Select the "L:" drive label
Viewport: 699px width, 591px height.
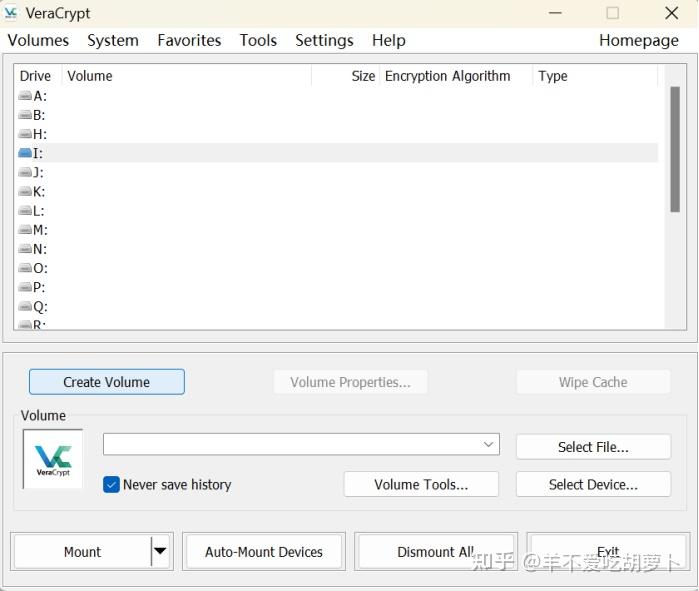(x=39, y=211)
